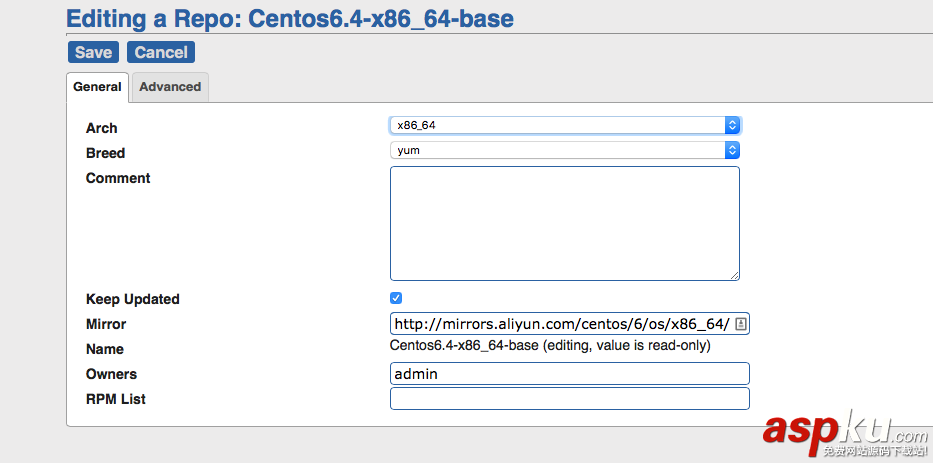Click the read-only Name value text
This screenshot has width=933, height=463.
(x=549, y=346)
